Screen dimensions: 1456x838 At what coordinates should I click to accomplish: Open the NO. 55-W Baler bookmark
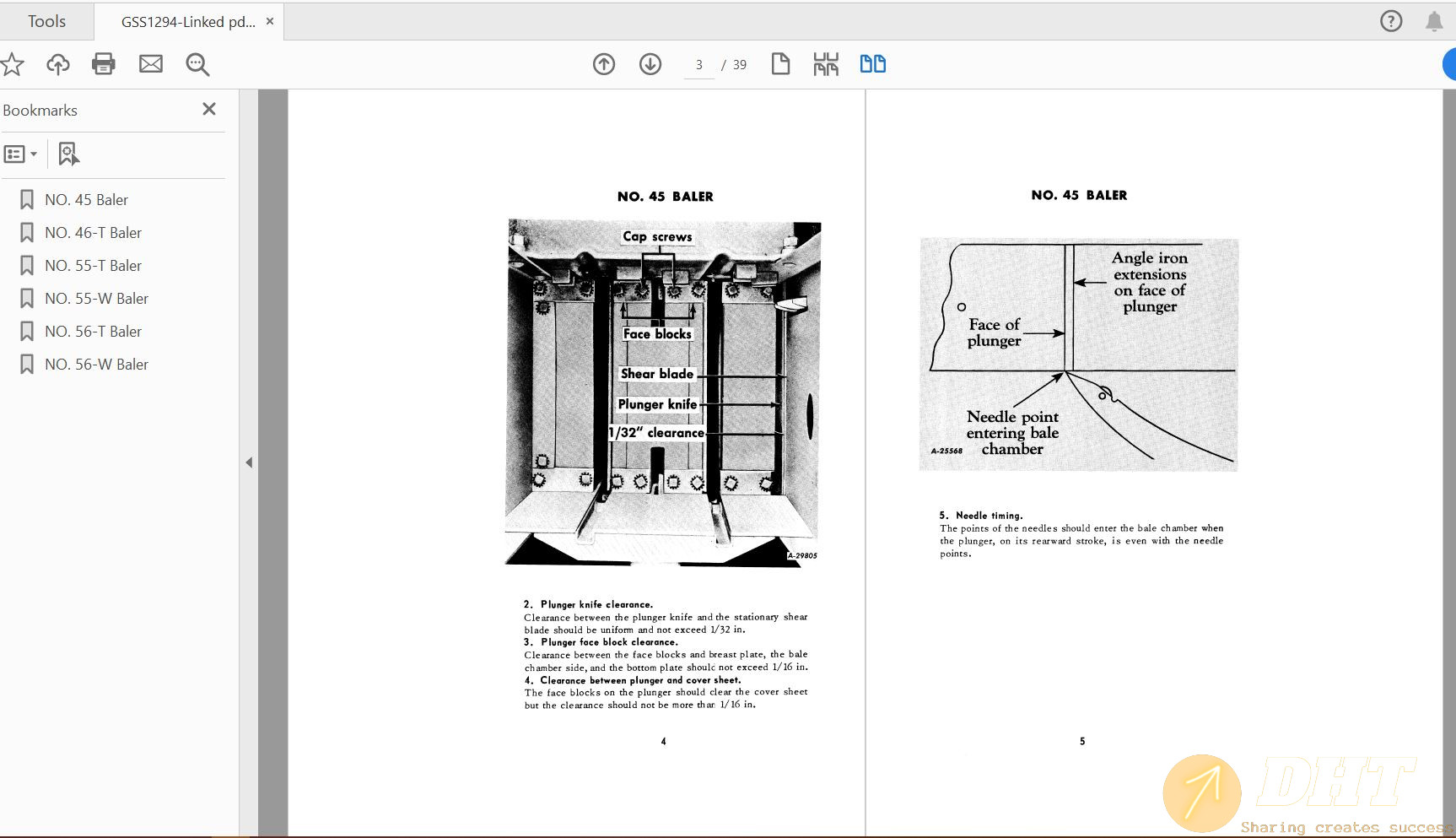96,299
